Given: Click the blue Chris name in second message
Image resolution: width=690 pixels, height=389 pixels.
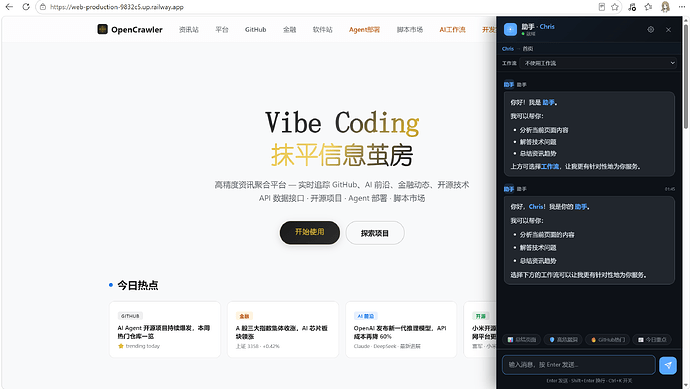Looking at the screenshot, I should (536, 206).
